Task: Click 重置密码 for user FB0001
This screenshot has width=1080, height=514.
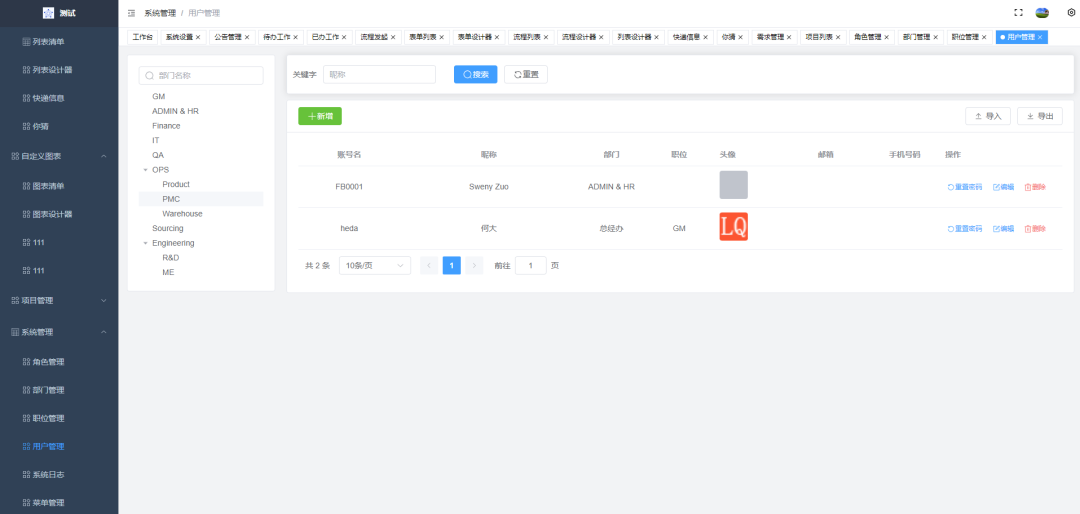Action: pos(965,187)
